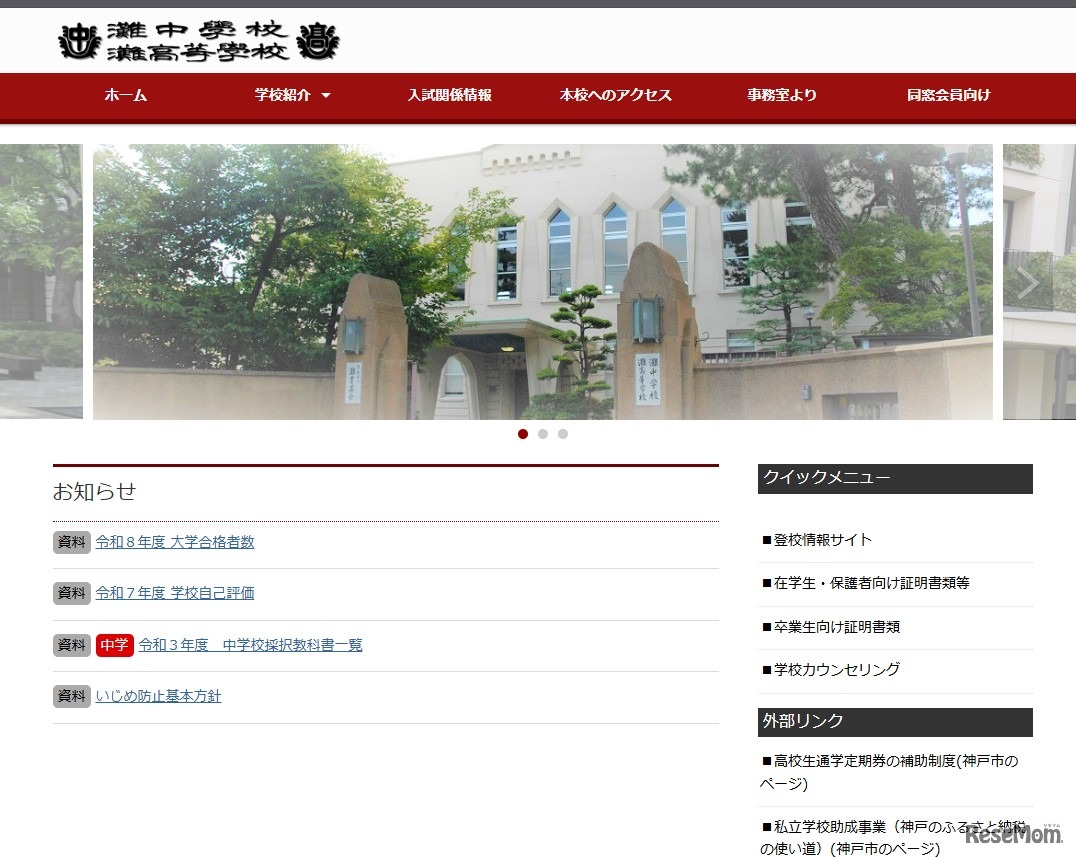
Task: Click the 資料 tag beside いじめ防止基本方針
Action: 72,696
